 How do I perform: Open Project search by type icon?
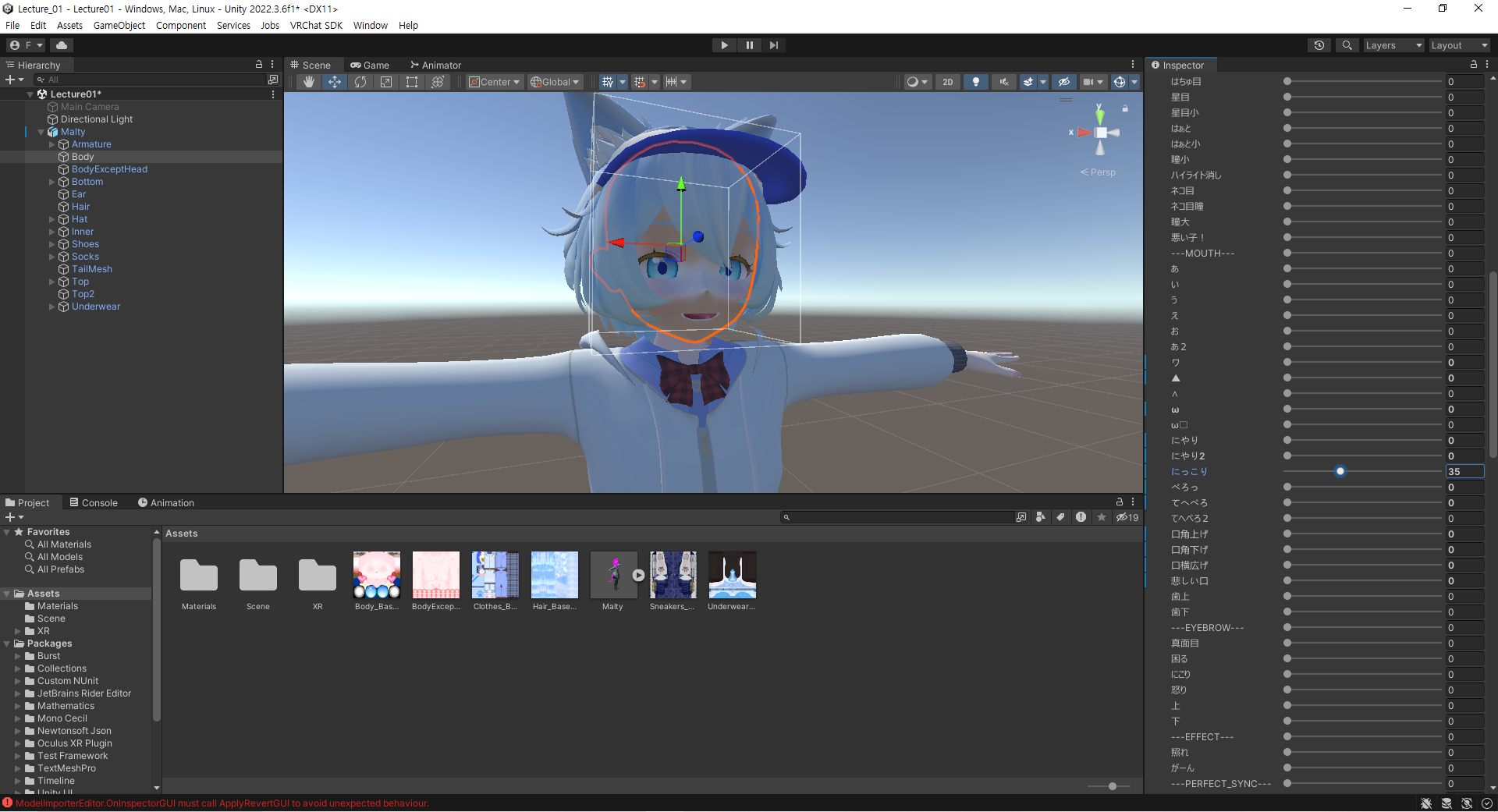click(x=1040, y=517)
